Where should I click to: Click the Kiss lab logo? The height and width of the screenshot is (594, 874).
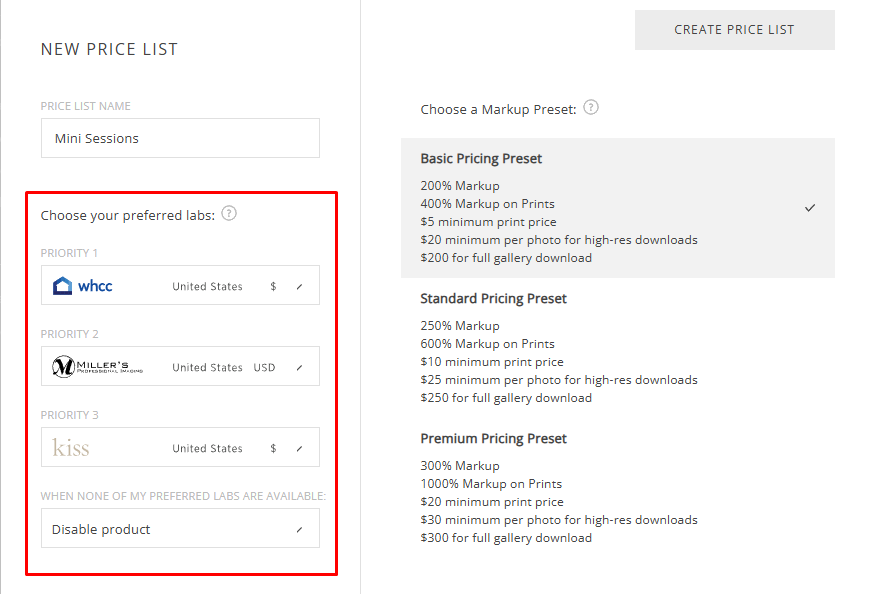coord(71,448)
